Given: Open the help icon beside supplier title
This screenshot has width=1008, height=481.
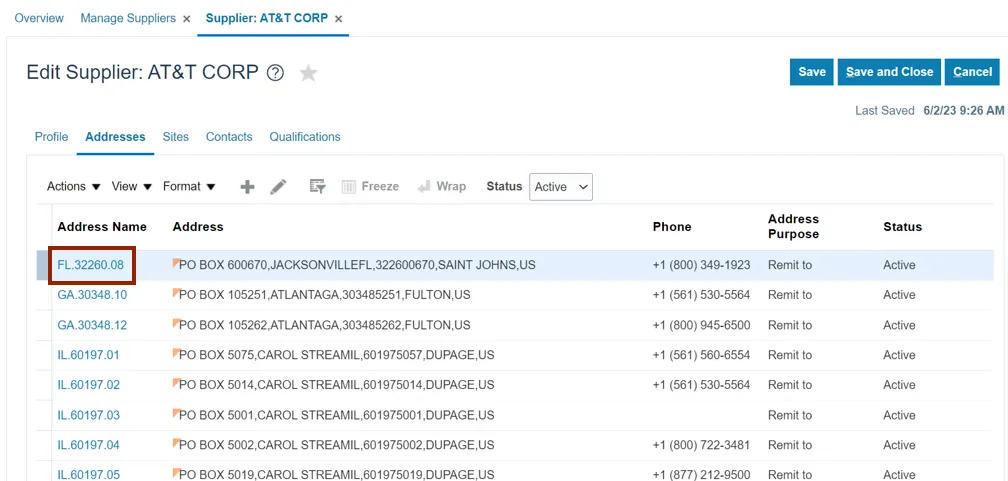Looking at the screenshot, I should (276, 73).
